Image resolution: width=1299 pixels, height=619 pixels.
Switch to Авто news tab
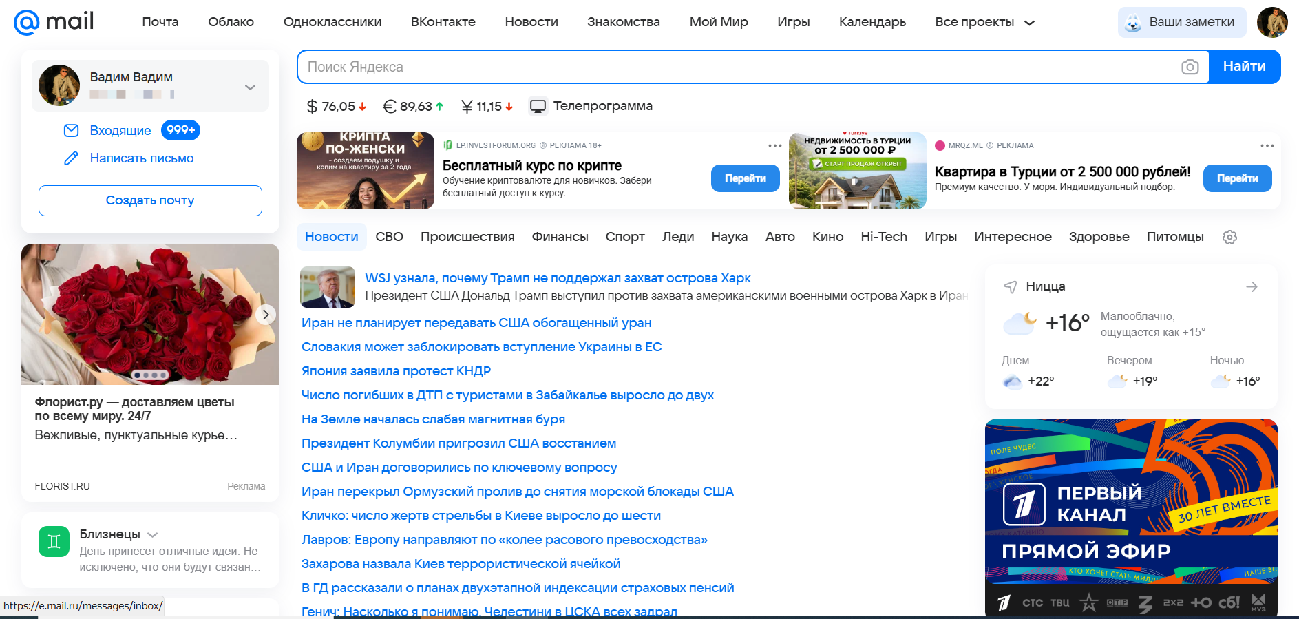click(x=780, y=237)
